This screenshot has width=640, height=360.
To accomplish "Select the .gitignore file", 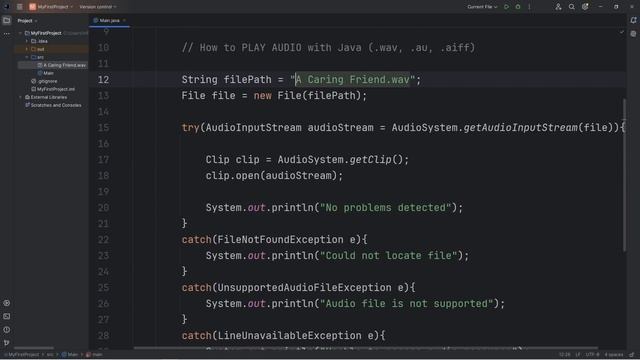I will [44, 81].
